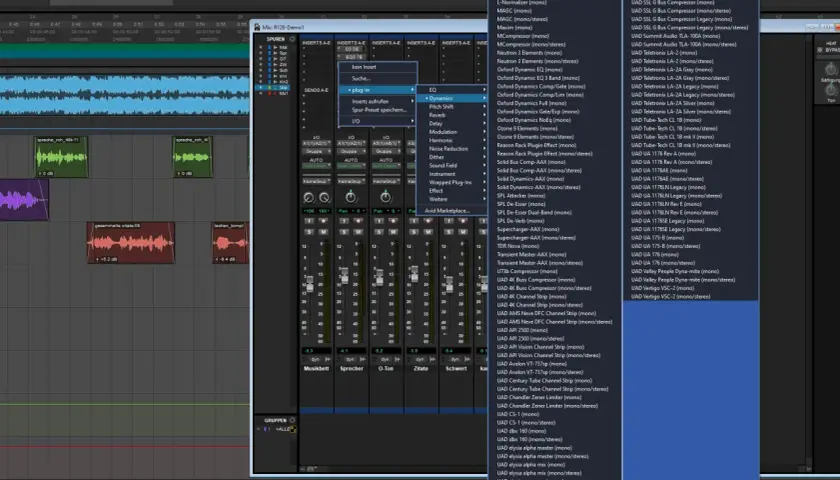
Task: Turn the pan knob on Sprecher channel
Action: pos(350,197)
